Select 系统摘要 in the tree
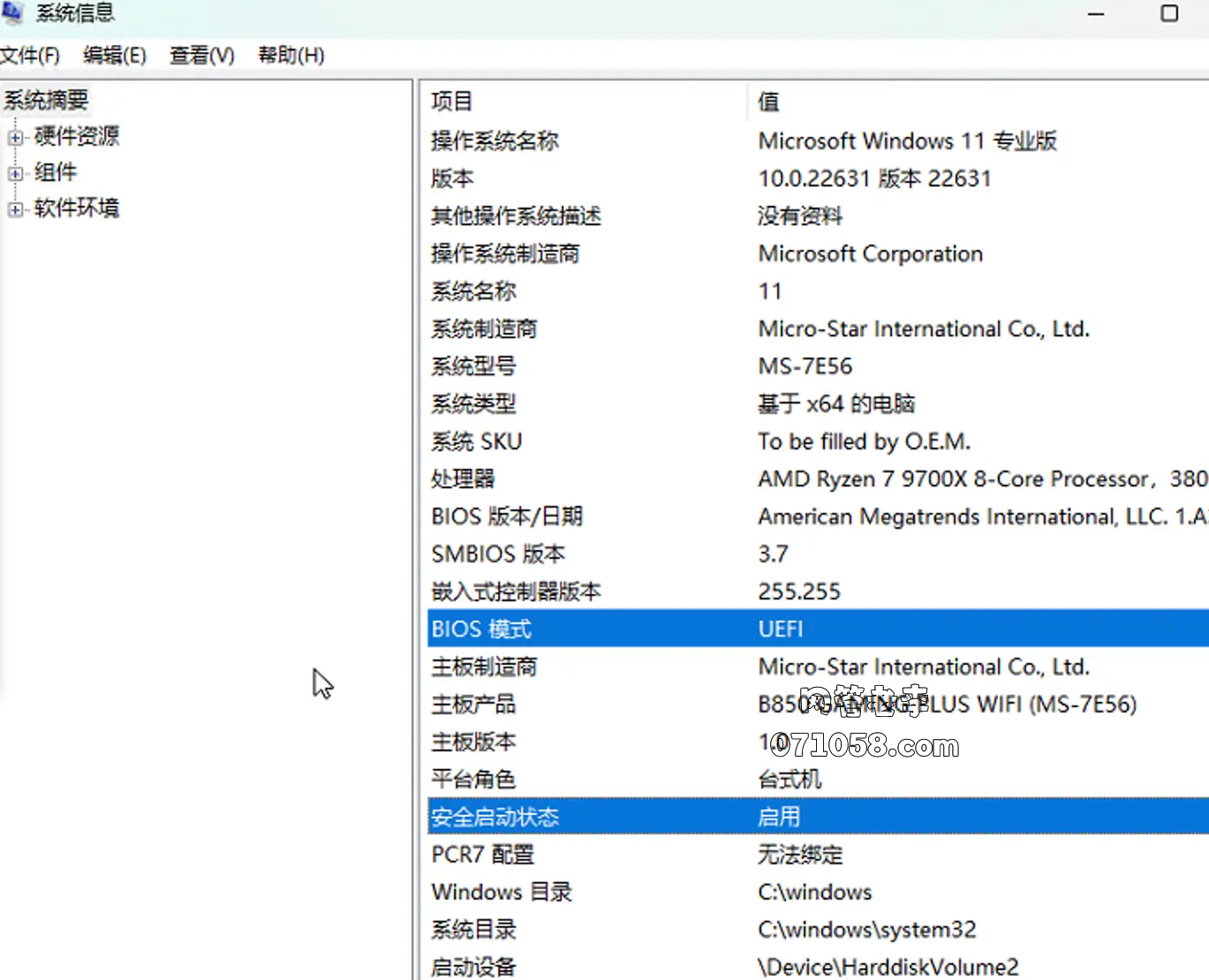Viewport: 1209px width, 980px height. click(x=46, y=101)
